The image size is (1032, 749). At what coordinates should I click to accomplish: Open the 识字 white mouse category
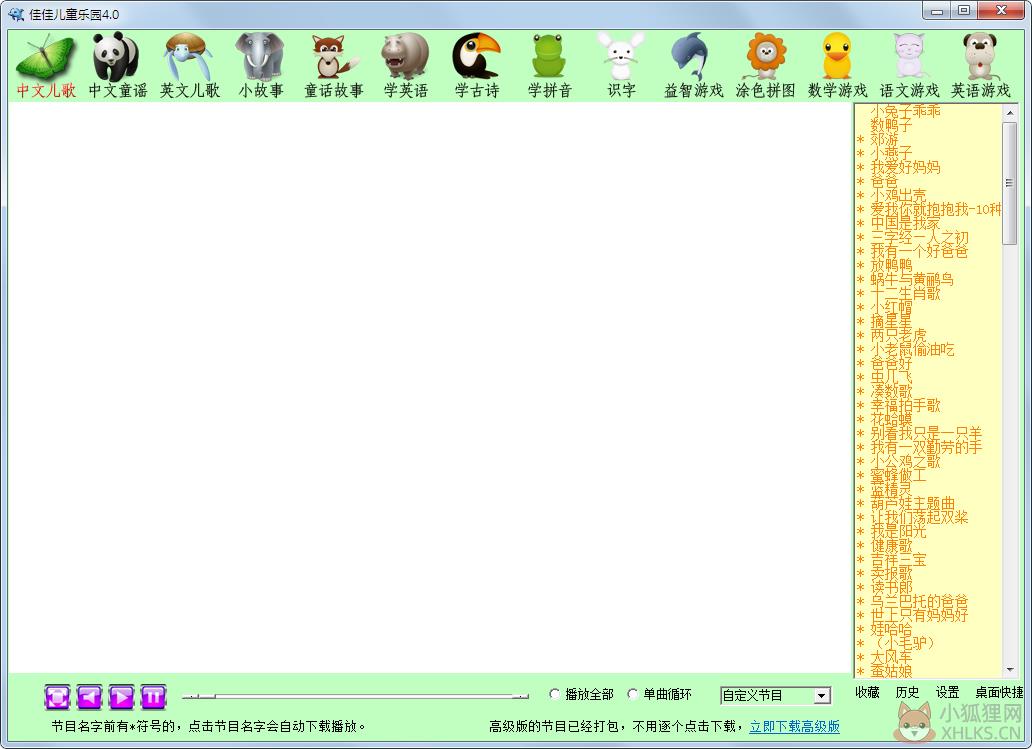621,66
